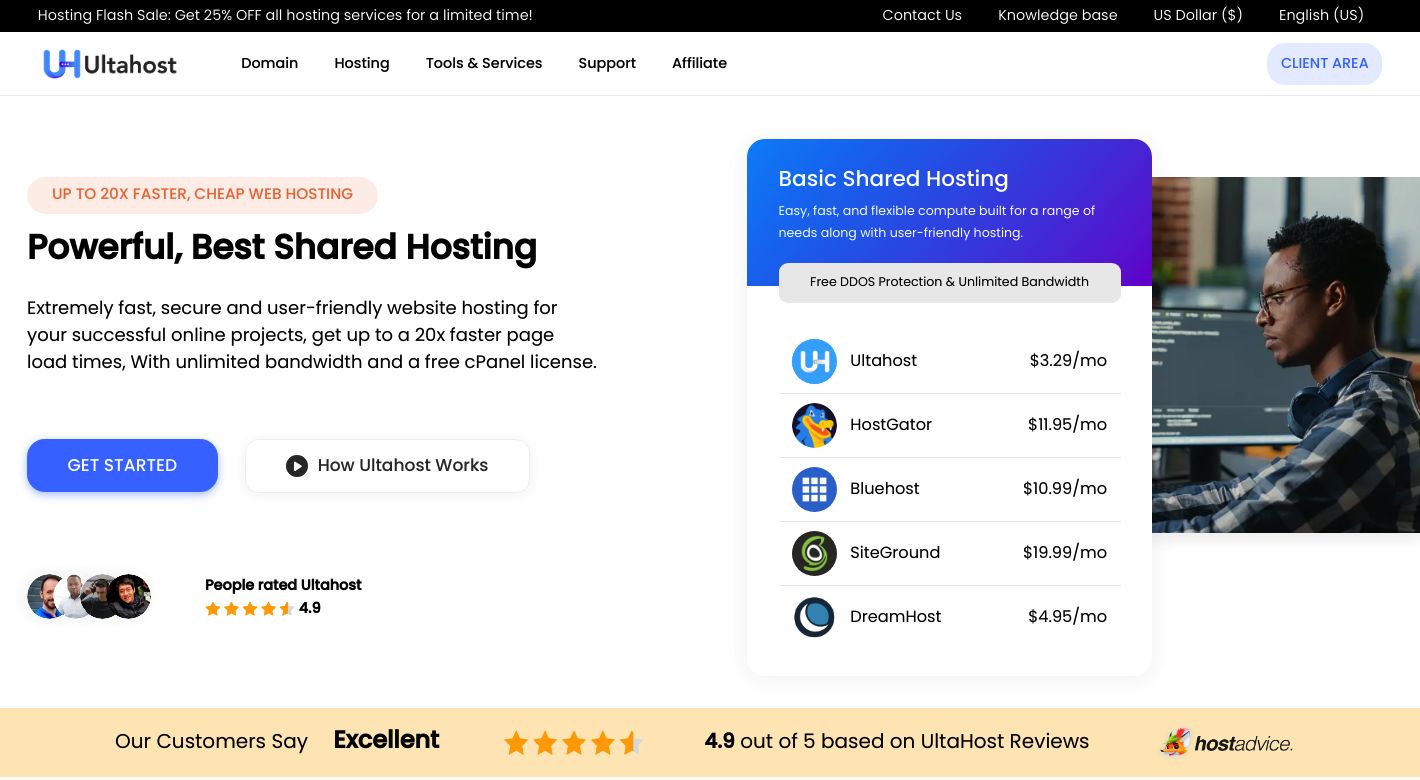Click the Basic Shared Hosting heading
Screen dimensions: 1420x780
(893, 179)
